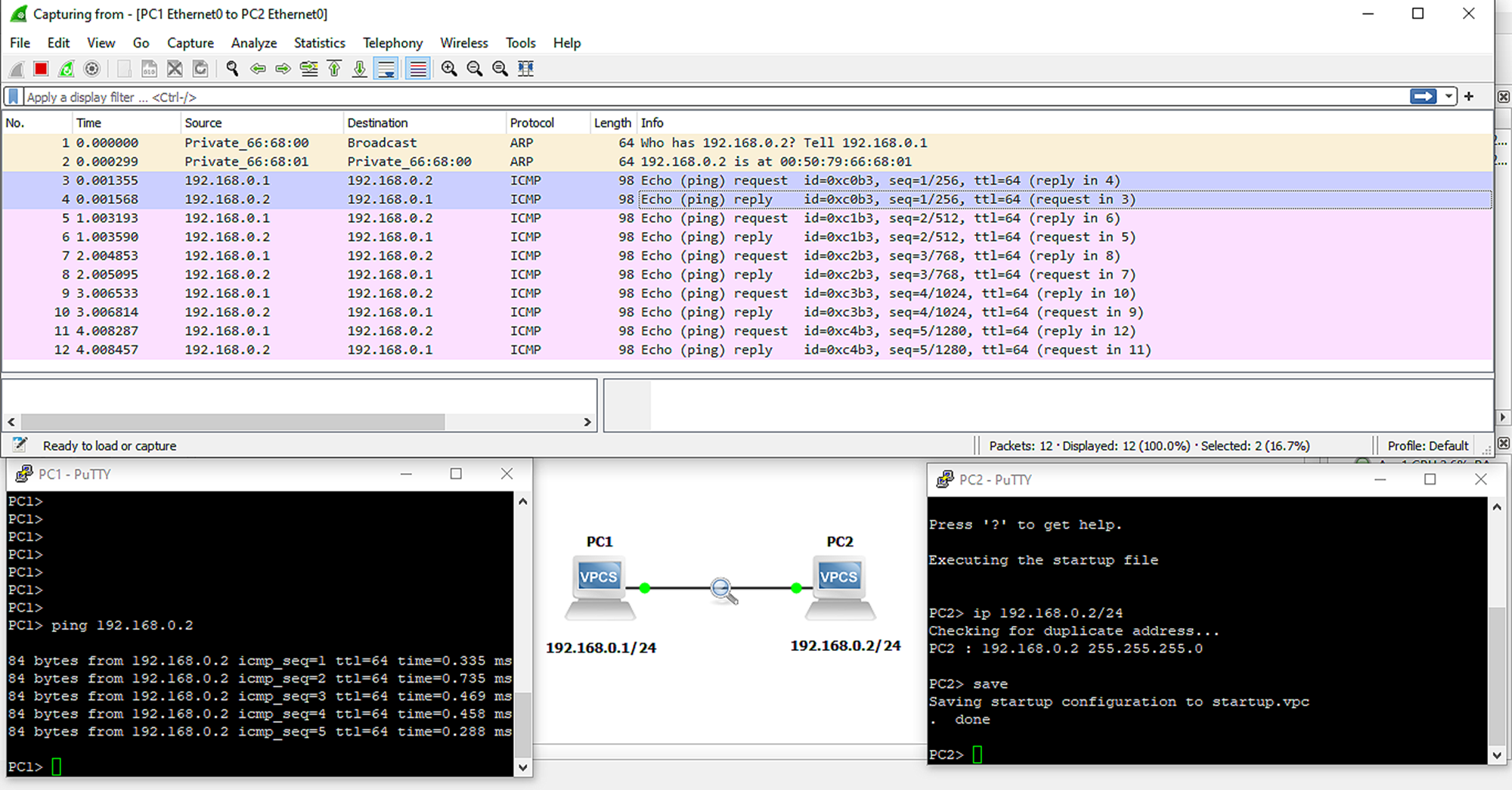Open the Profile: Default selector
The width and height of the screenshot is (1512, 790).
pos(1427,446)
